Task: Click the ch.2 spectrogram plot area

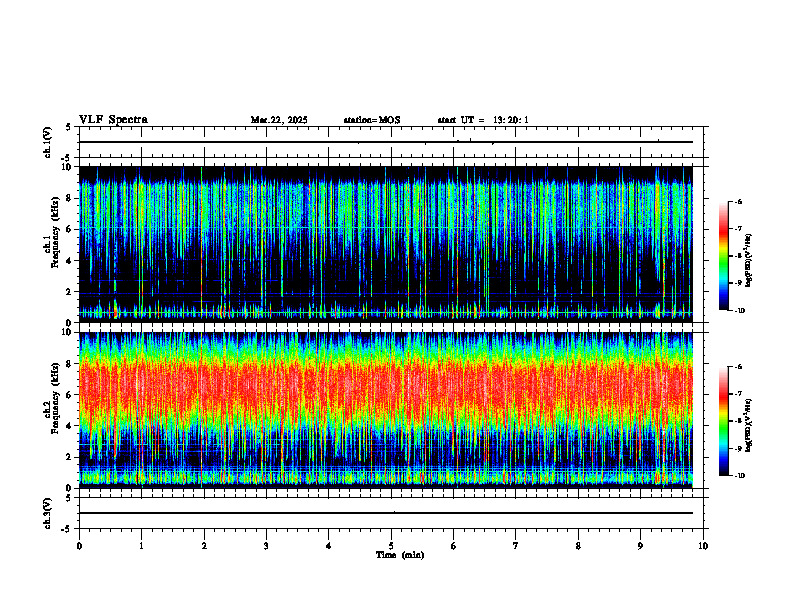Action: tap(386, 410)
